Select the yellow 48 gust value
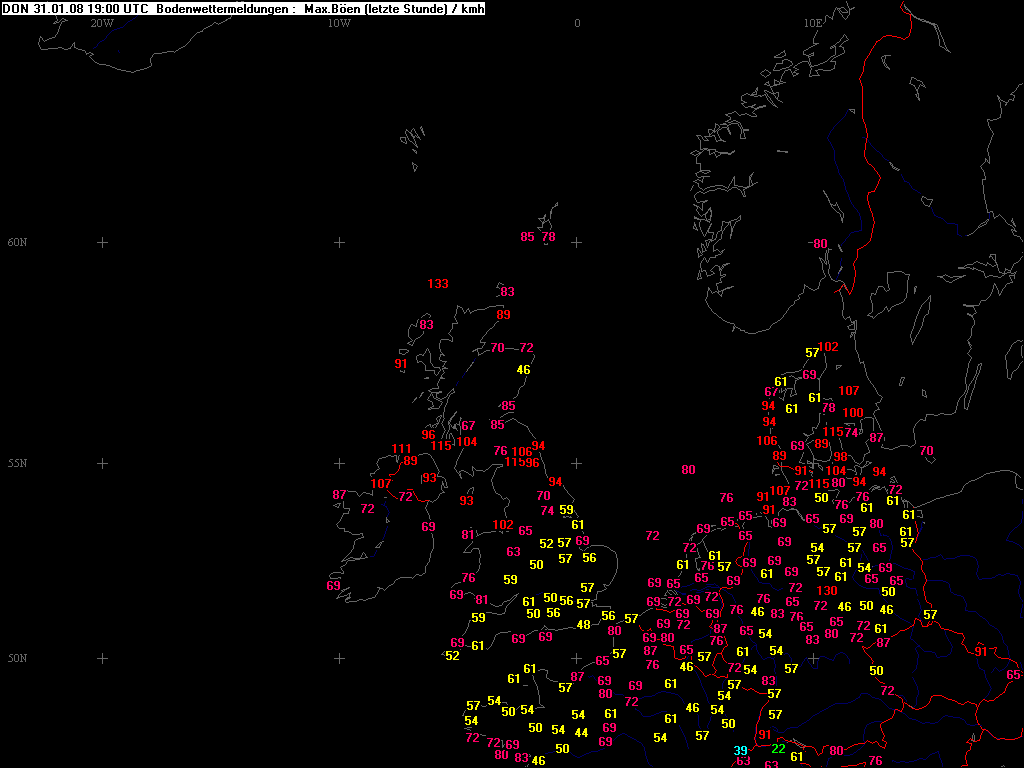Screen dimensions: 1024x768 coord(584,625)
